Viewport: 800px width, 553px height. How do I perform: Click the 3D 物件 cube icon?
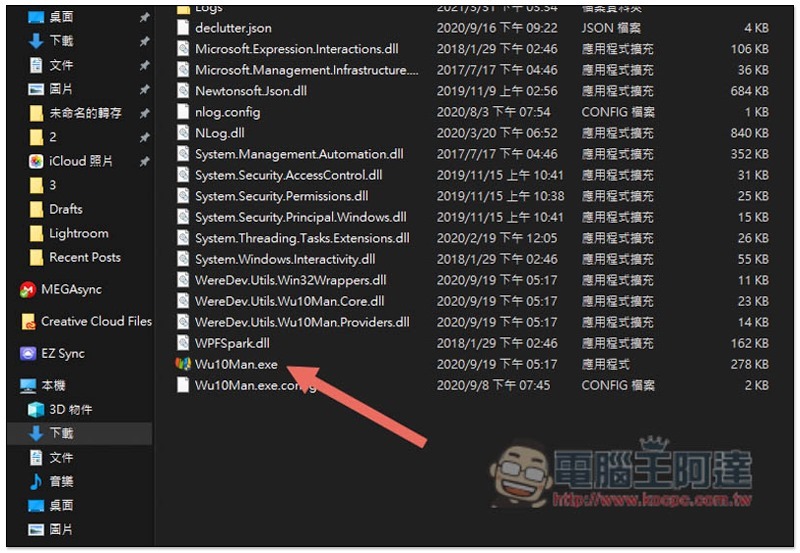tap(36, 409)
